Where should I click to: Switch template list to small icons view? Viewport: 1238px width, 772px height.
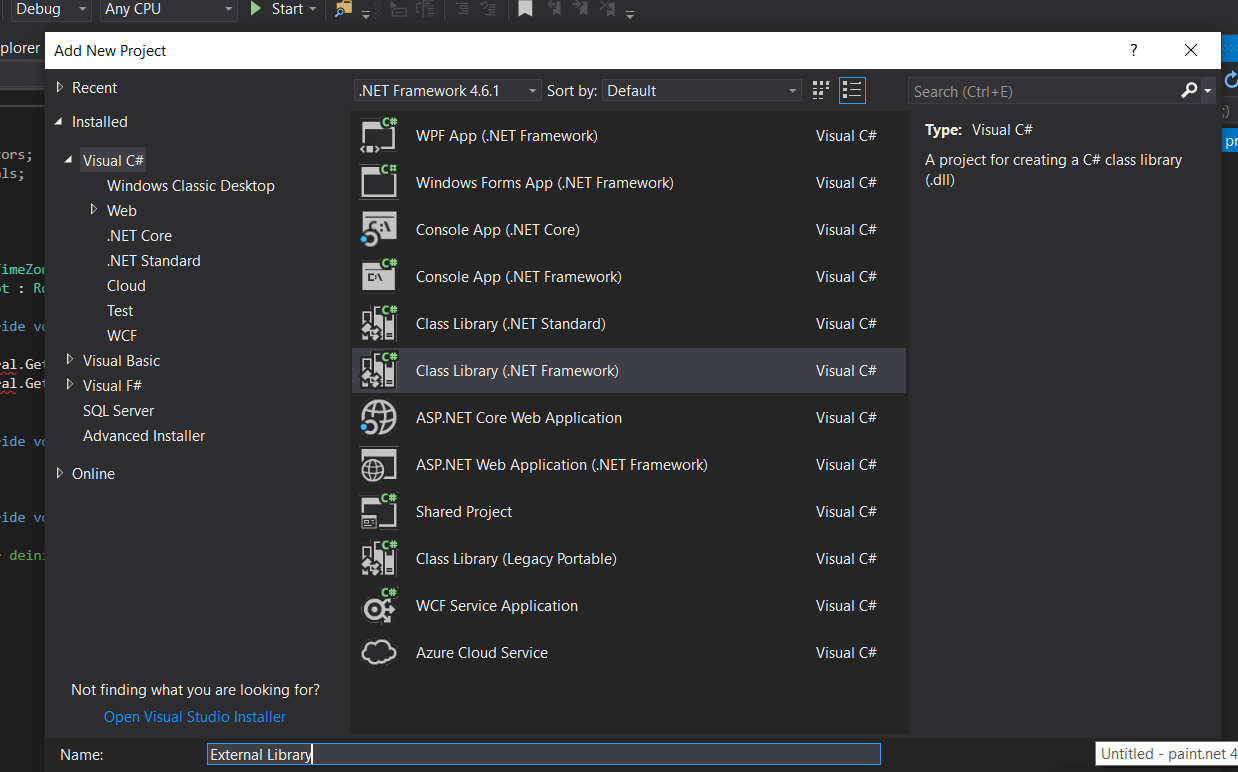click(821, 90)
